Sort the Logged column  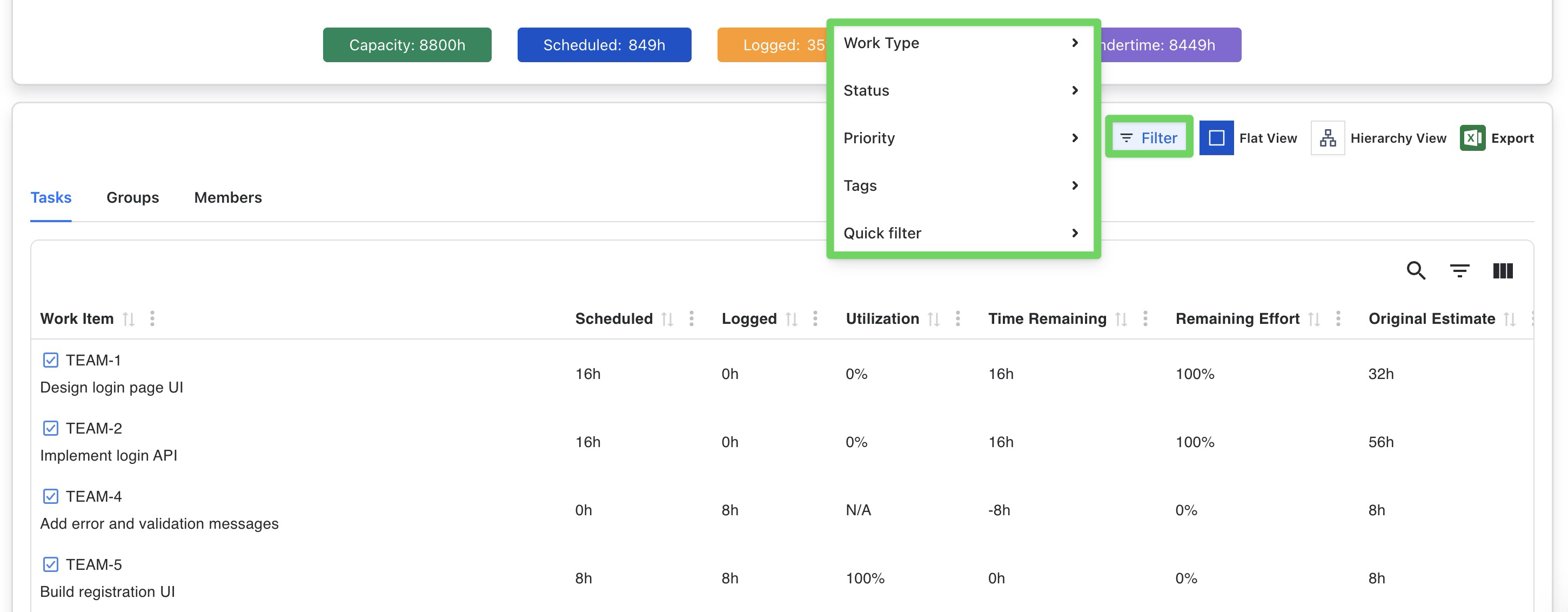790,319
